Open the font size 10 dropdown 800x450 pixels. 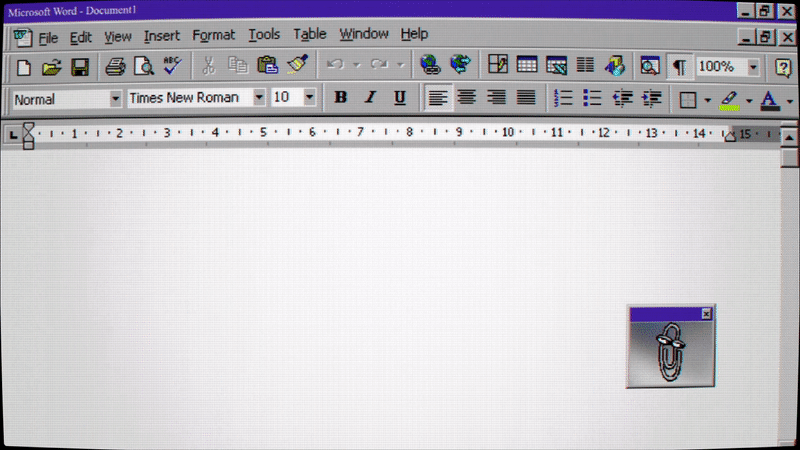309,96
